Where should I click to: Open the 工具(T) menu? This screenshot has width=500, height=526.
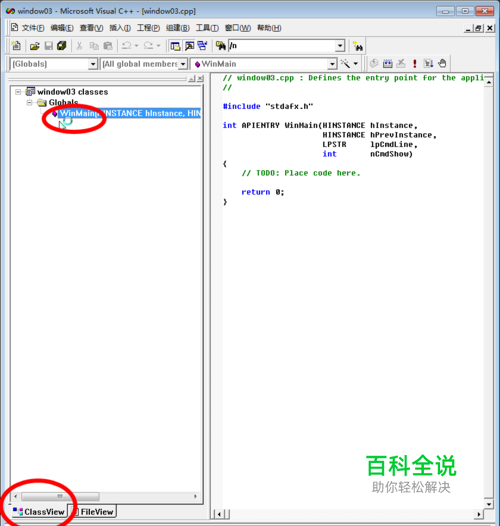(x=207, y=28)
